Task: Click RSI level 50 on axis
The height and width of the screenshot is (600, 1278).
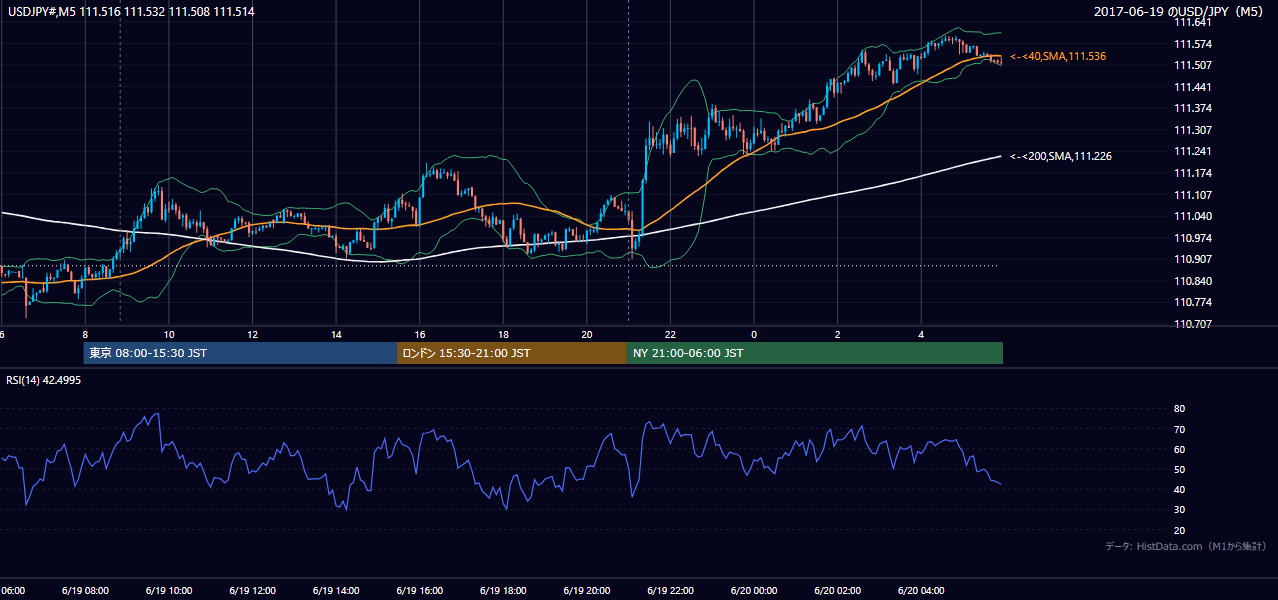Action: tap(1180, 469)
